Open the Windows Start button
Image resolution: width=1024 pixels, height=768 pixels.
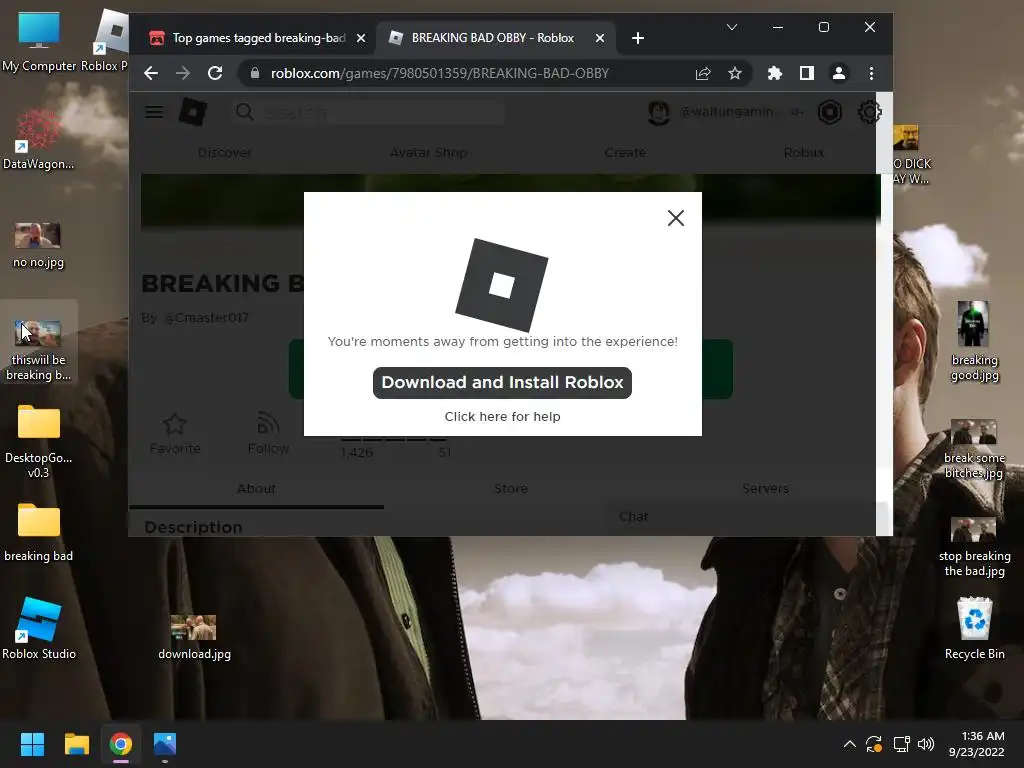click(32, 744)
